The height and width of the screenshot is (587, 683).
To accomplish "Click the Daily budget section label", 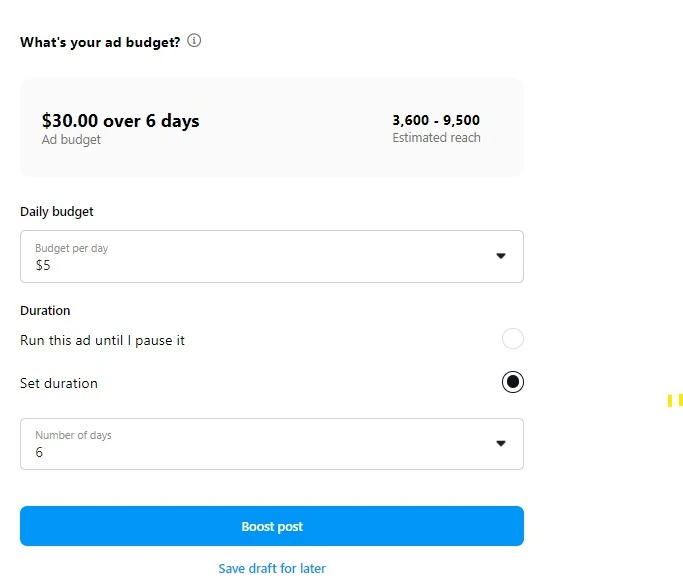I will [57, 211].
